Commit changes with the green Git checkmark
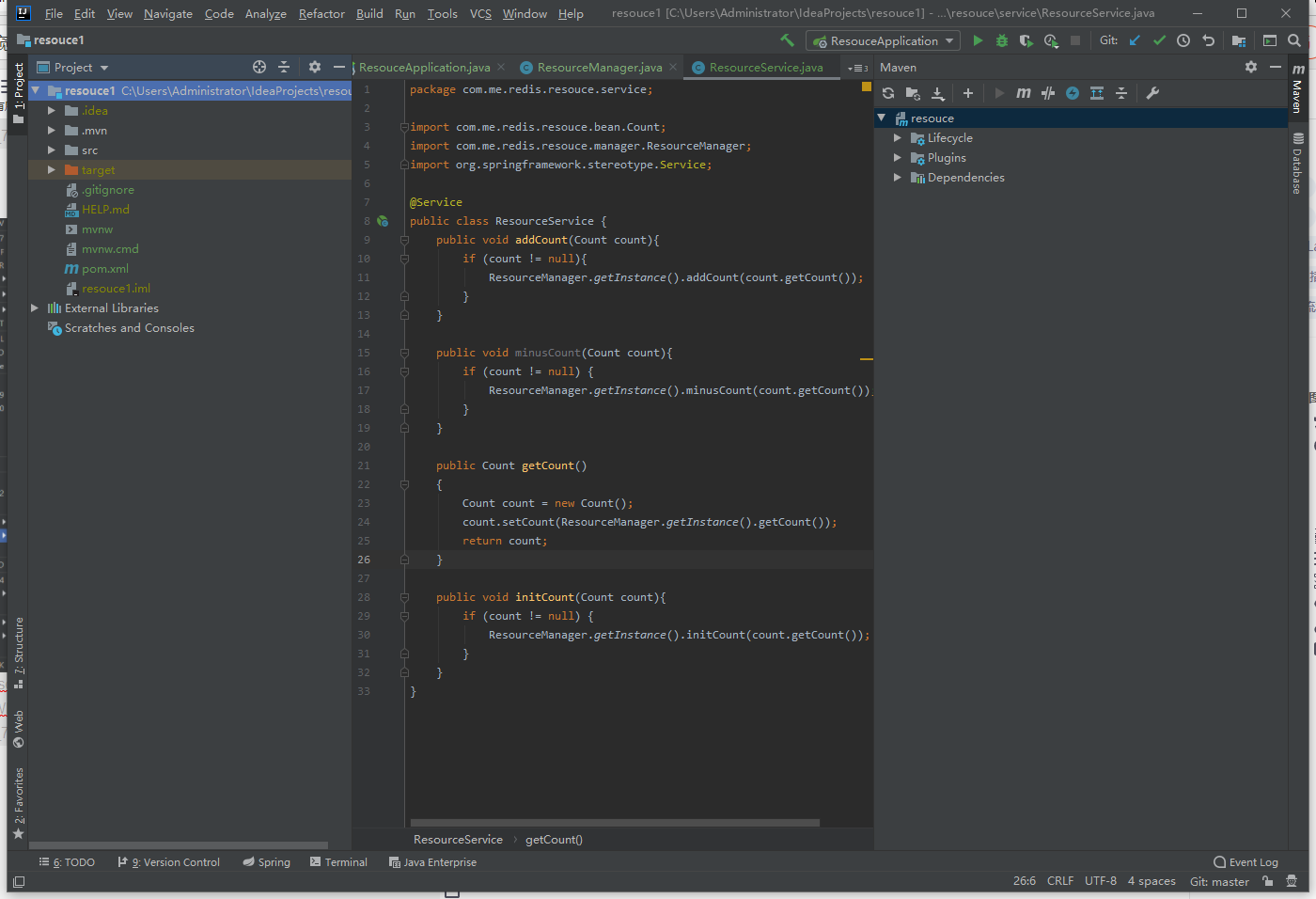The width and height of the screenshot is (1316, 899). (1159, 40)
